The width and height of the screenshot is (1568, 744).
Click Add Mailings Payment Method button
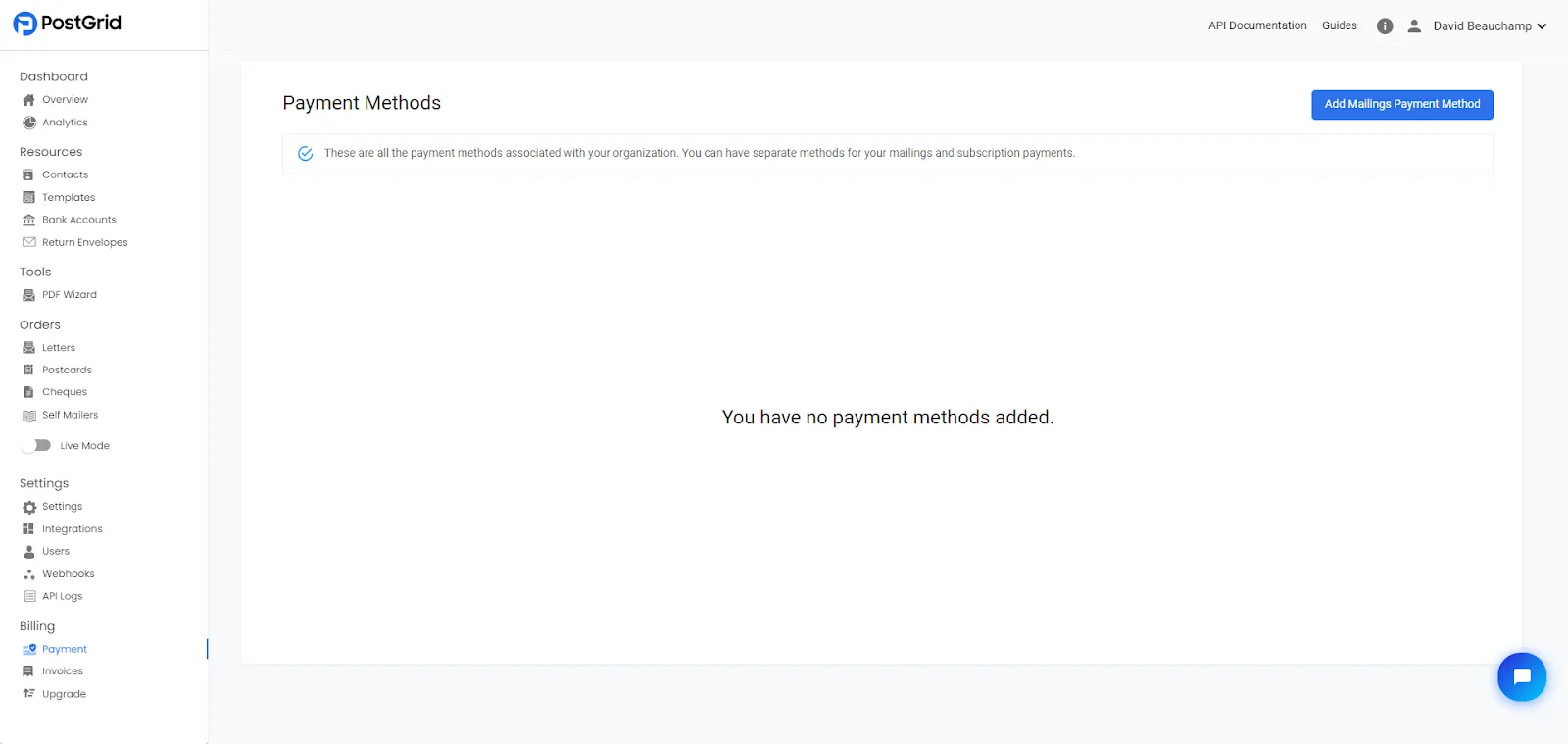[x=1402, y=105]
